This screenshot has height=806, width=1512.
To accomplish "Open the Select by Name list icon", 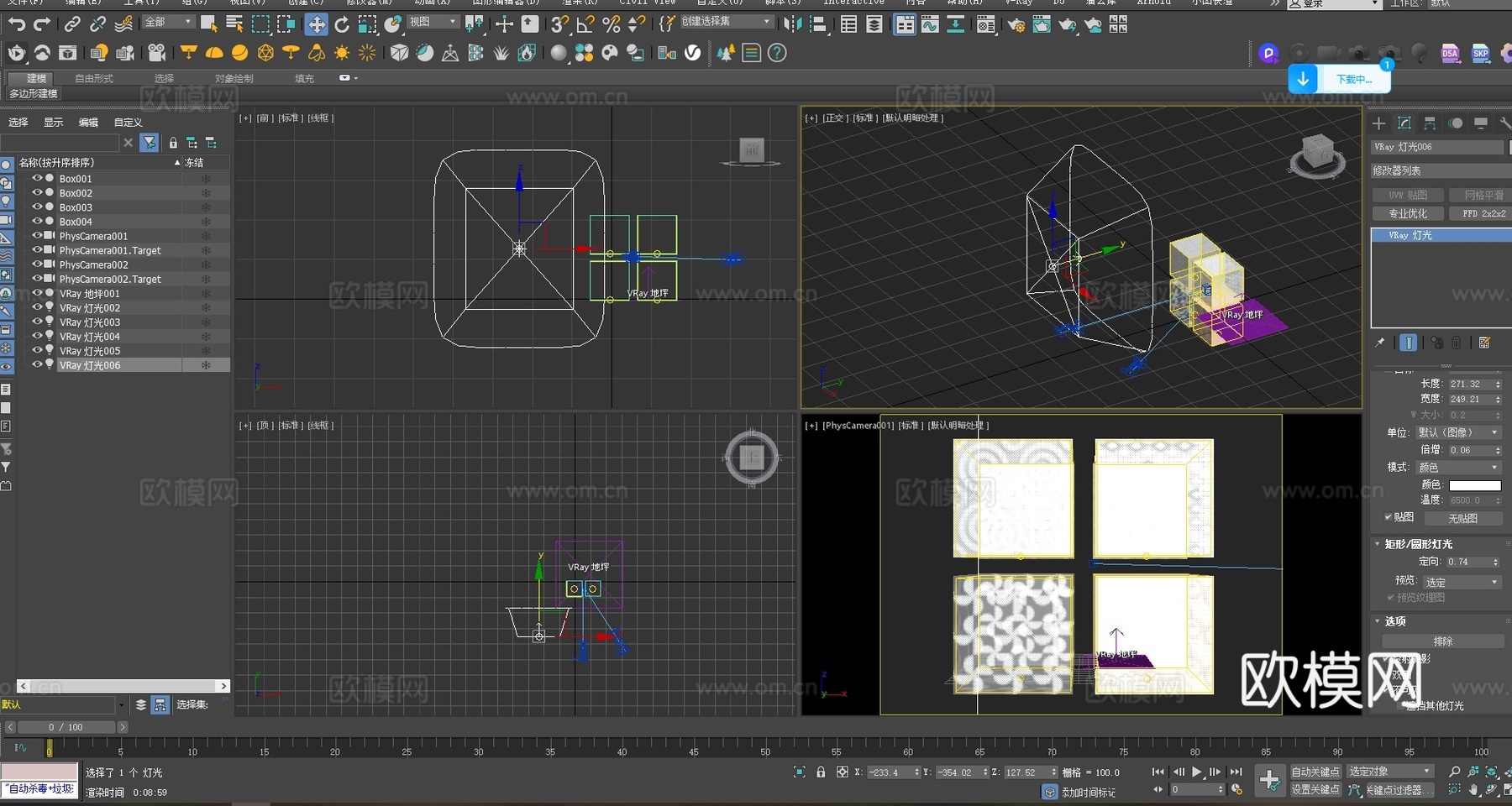I will point(235,24).
